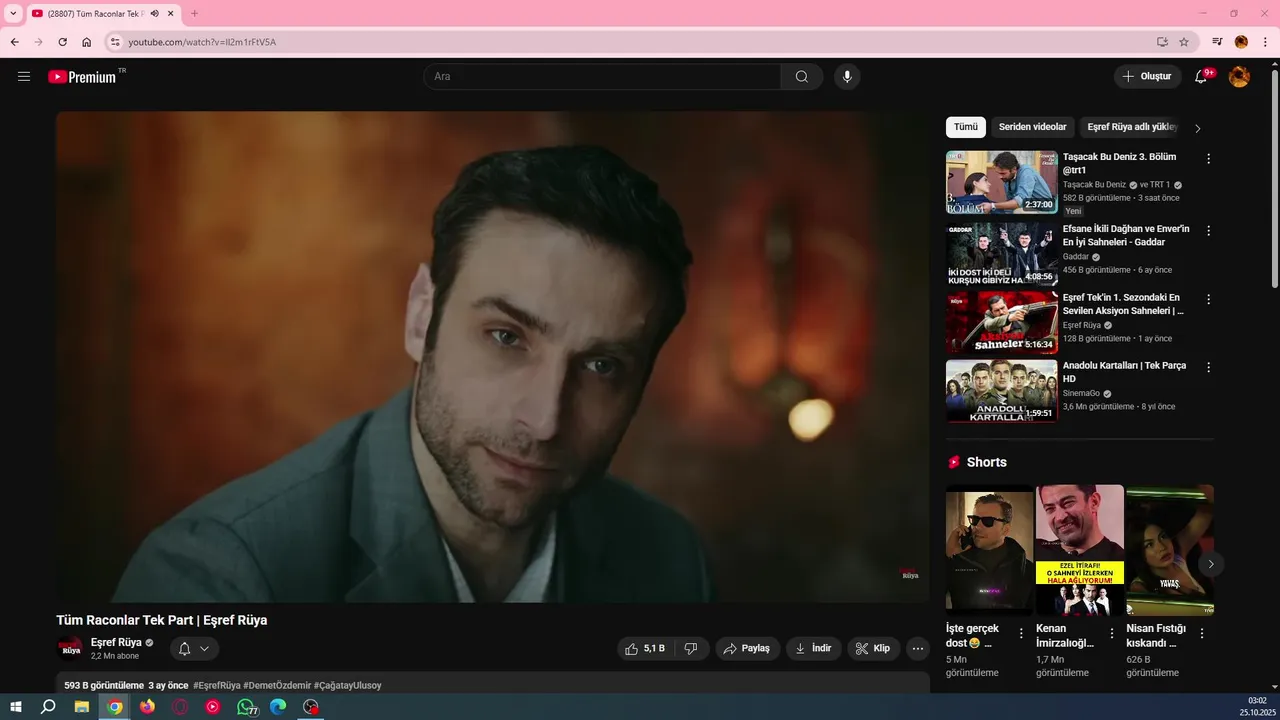Open a new browser tab
The width and height of the screenshot is (1280, 720).
point(194,13)
